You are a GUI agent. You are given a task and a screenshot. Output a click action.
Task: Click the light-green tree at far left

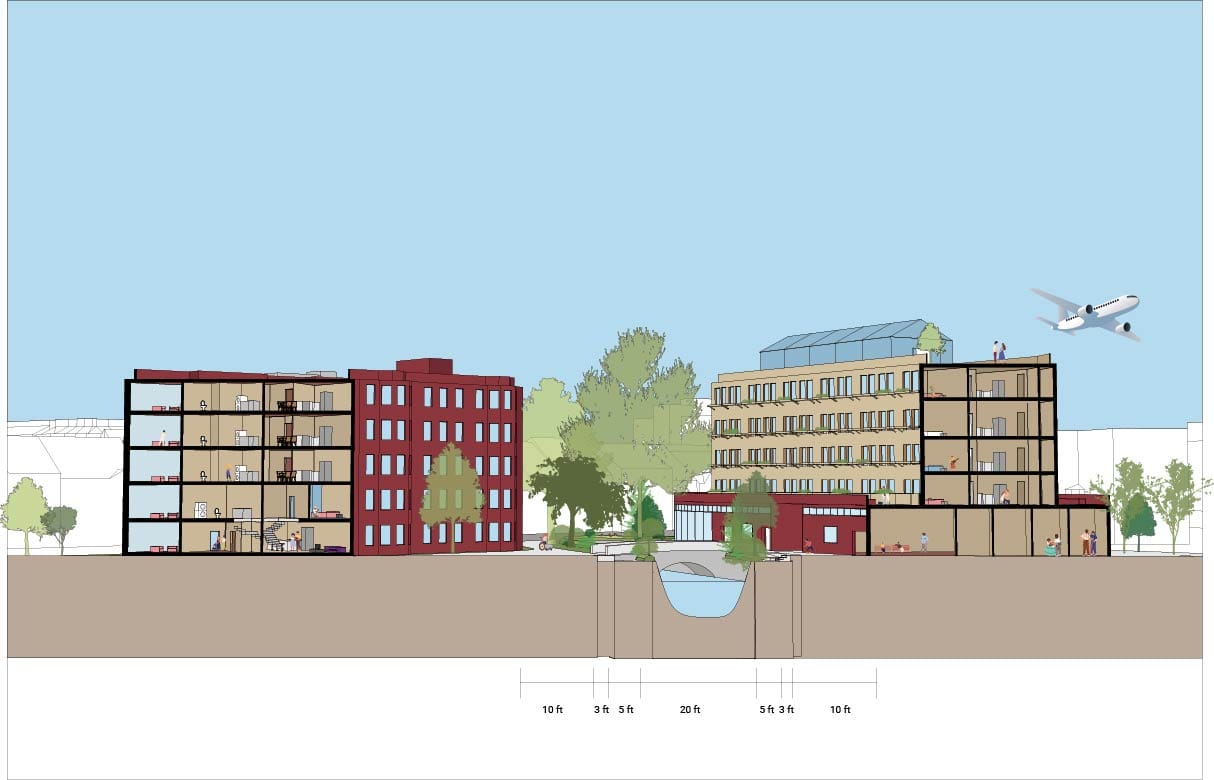pos(24,512)
